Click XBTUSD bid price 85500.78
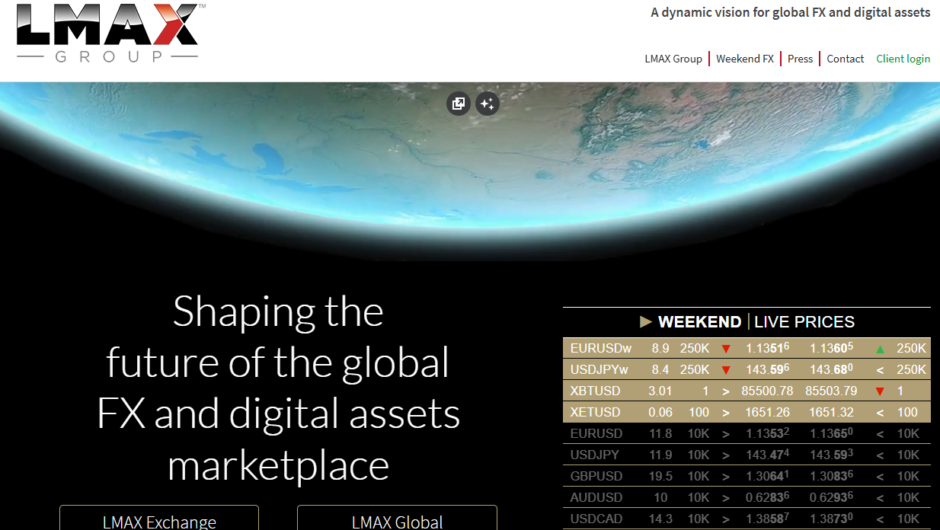 767,391
